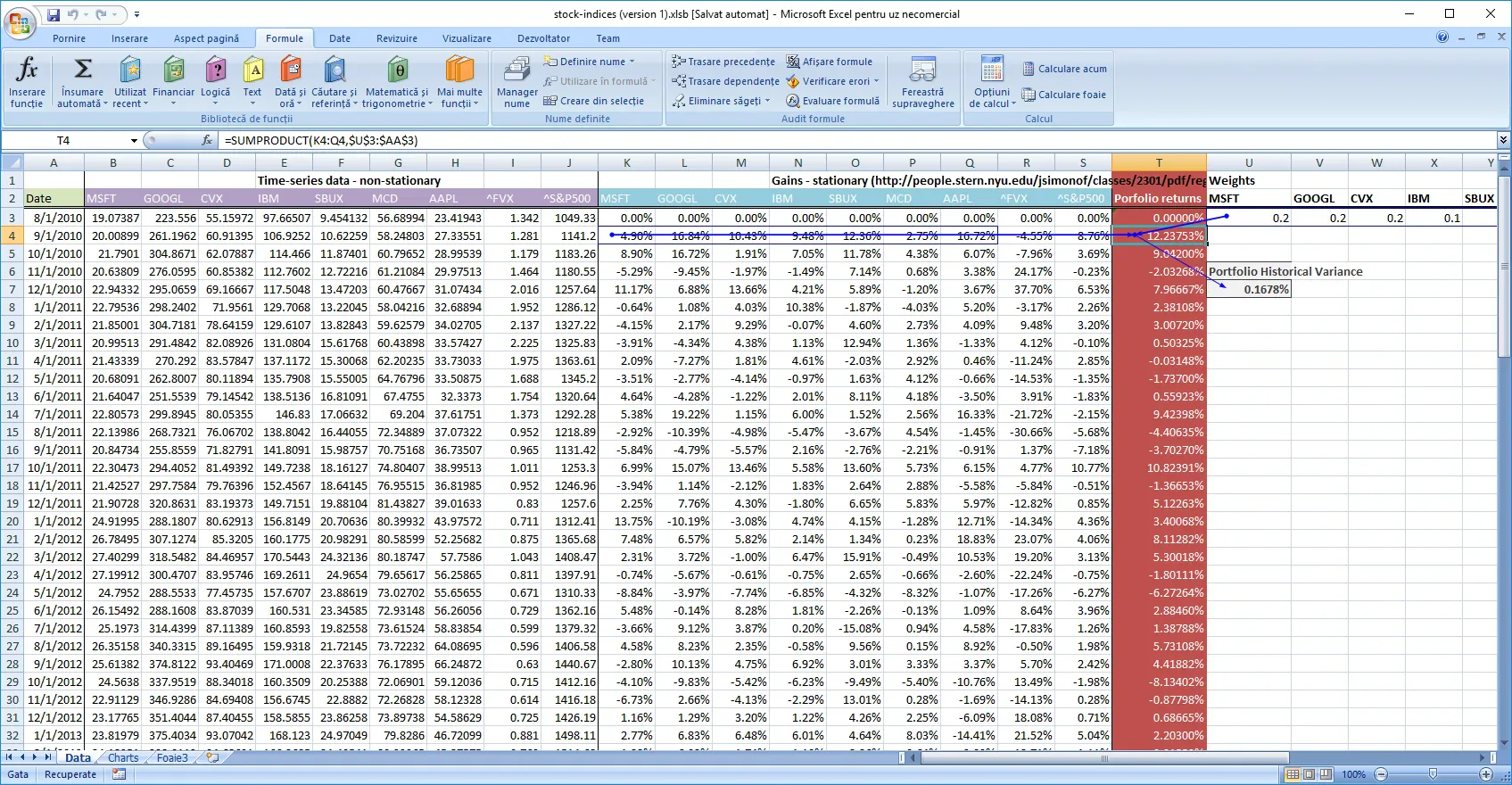1512x785 pixels.
Task: Open the Date ribbon tab
Action: point(340,38)
